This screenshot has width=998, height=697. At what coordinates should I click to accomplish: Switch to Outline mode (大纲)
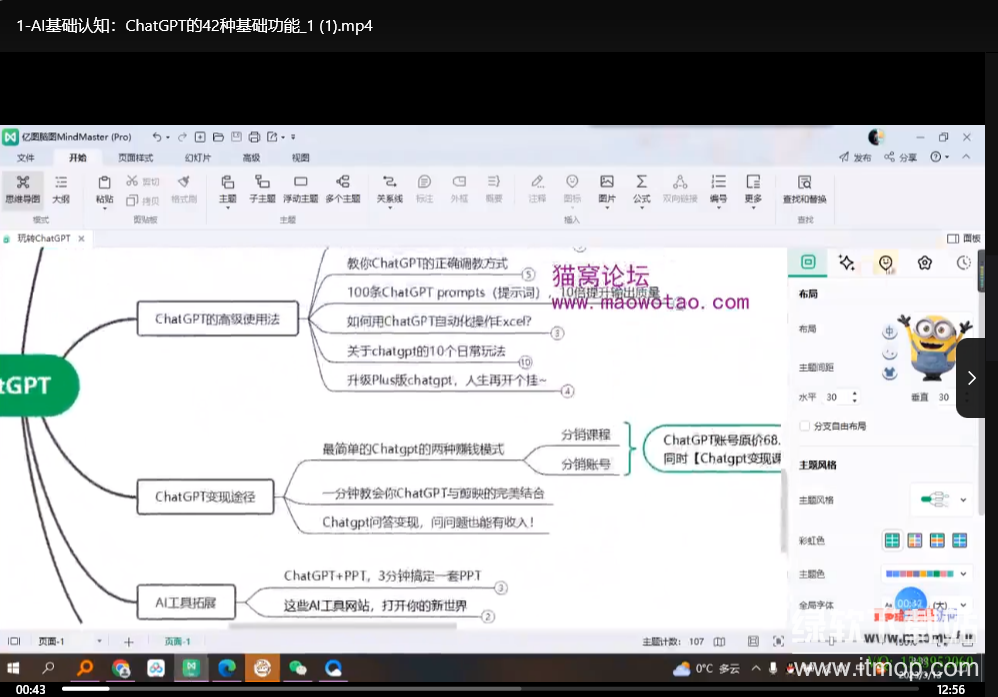(x=61, y=188)
